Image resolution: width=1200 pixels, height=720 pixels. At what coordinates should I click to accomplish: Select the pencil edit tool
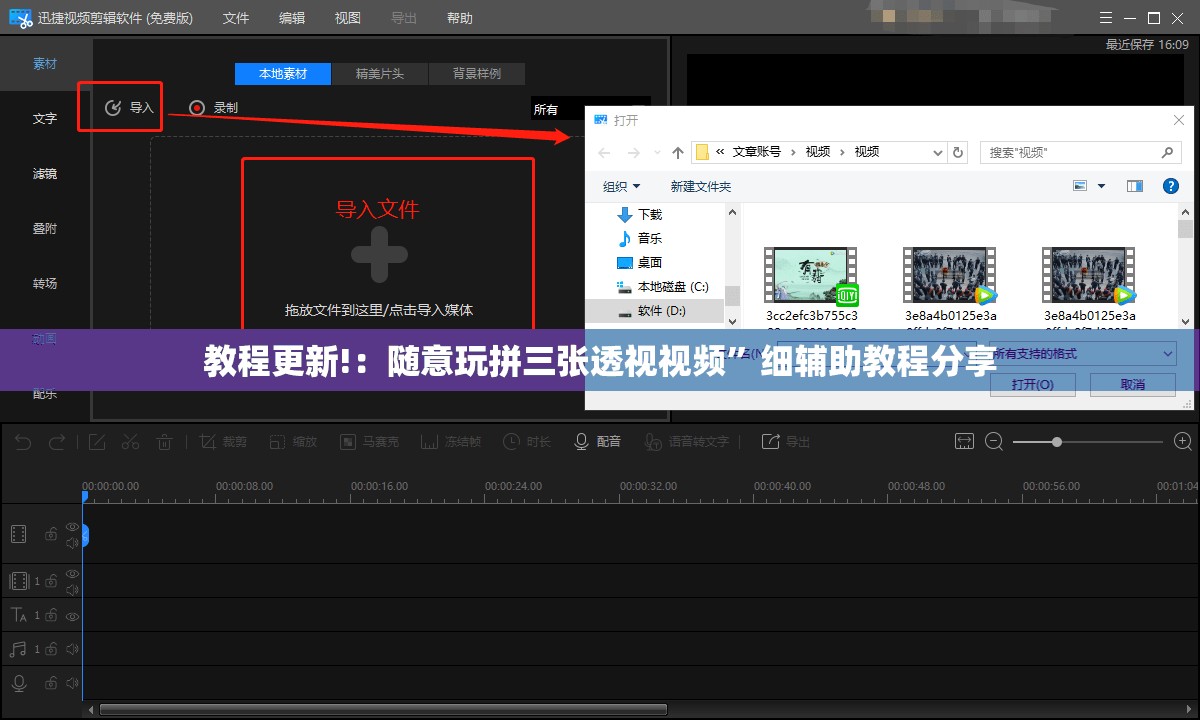pos(97,441)
